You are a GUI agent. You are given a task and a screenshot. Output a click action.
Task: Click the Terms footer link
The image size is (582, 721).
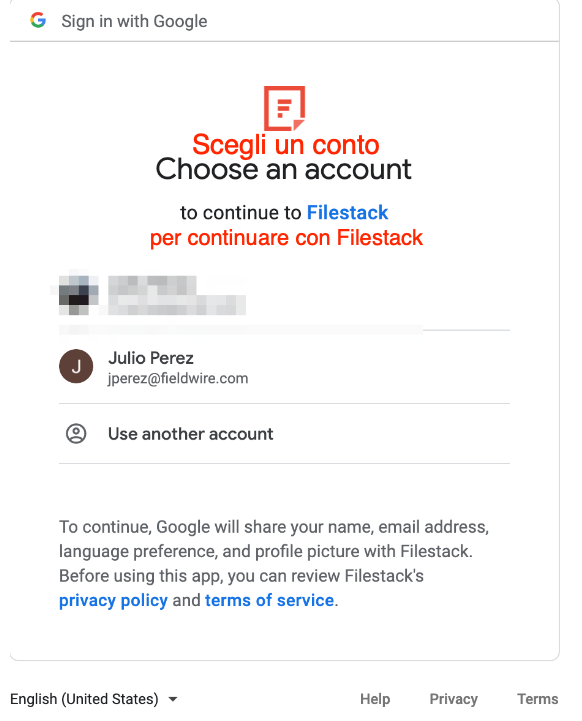click(537, 699)
